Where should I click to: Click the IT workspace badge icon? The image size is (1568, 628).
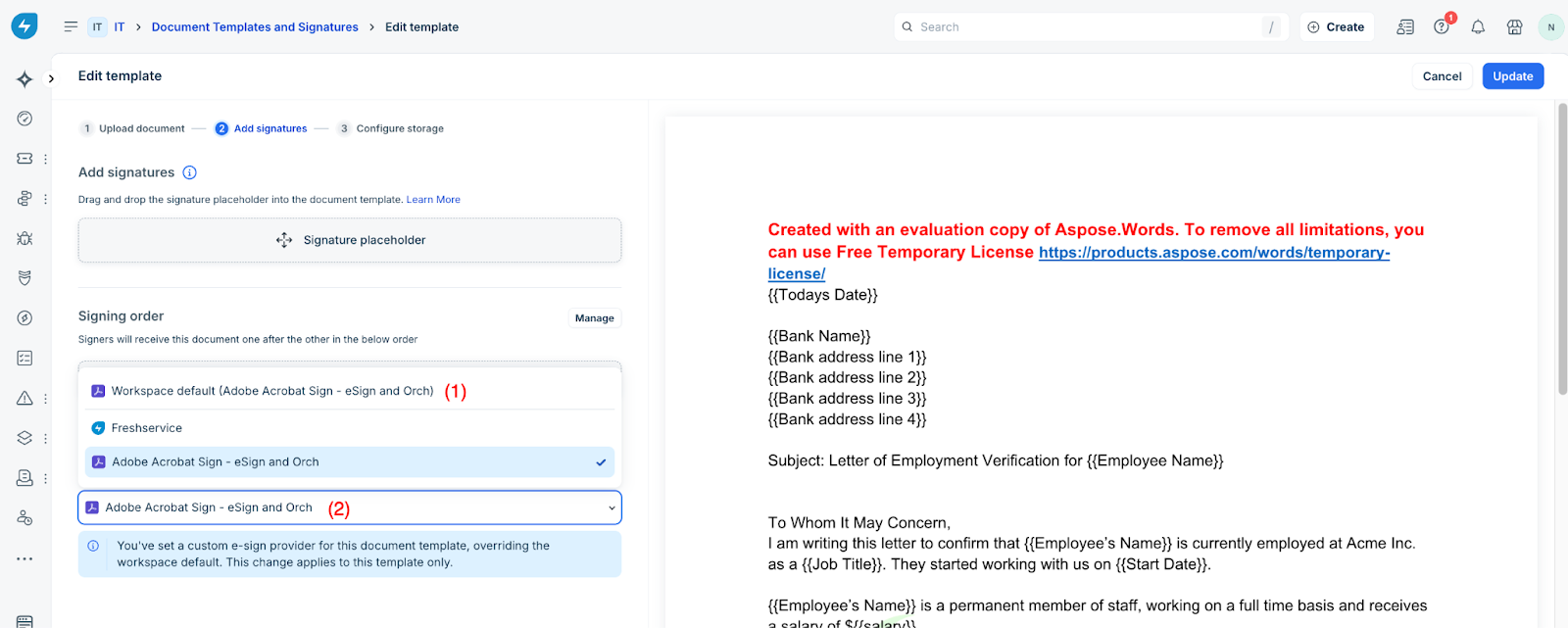click(97, 26)
